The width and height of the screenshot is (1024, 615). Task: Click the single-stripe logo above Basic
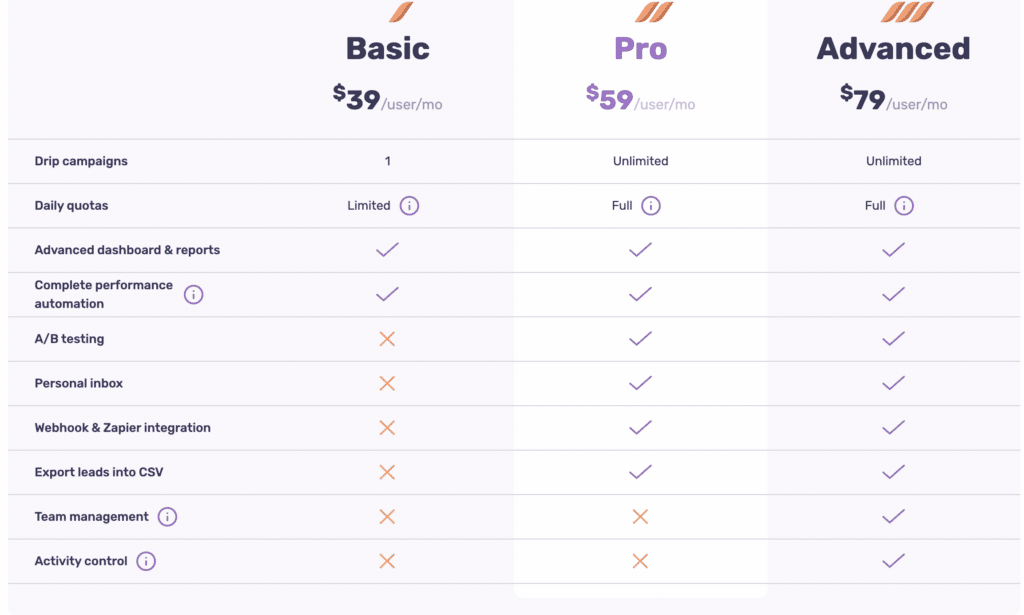tap(400, 12)
